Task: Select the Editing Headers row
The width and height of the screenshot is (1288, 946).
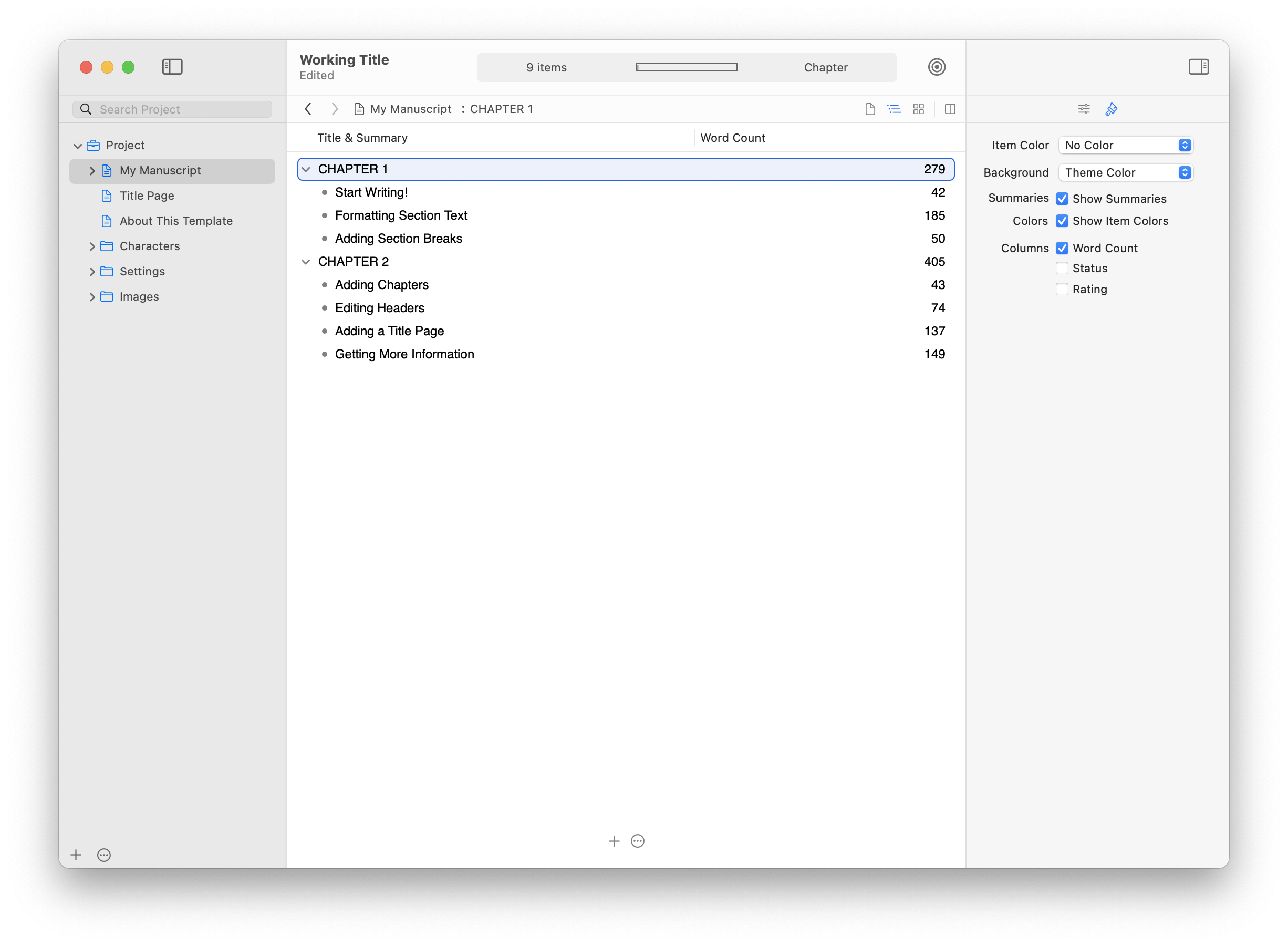Action: [x=626, y=308]
